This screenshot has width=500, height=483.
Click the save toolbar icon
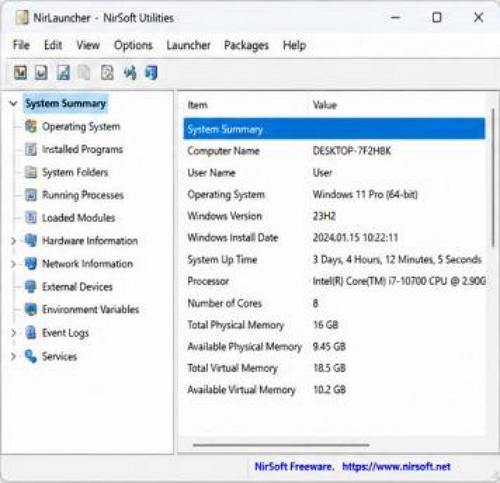(x=41, y=73)
